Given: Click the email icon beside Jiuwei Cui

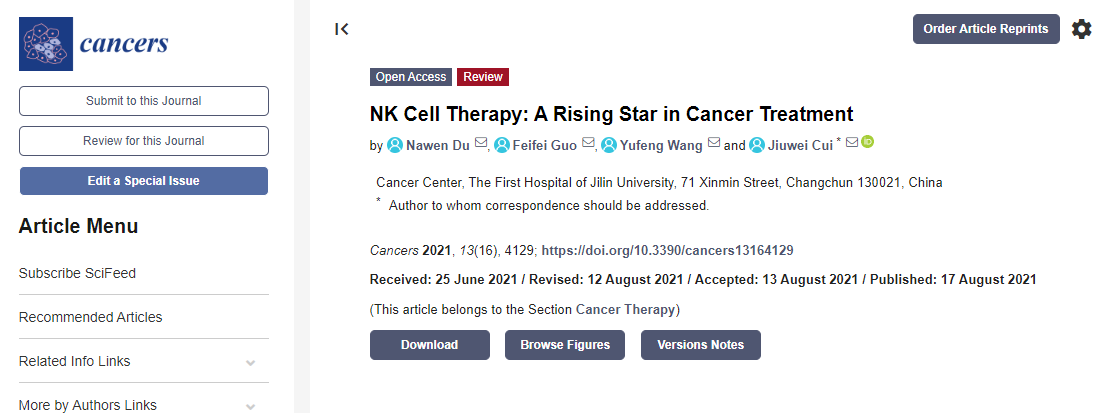Looking at the screenshot, I should pyautogui.click(x=852, y=143).
